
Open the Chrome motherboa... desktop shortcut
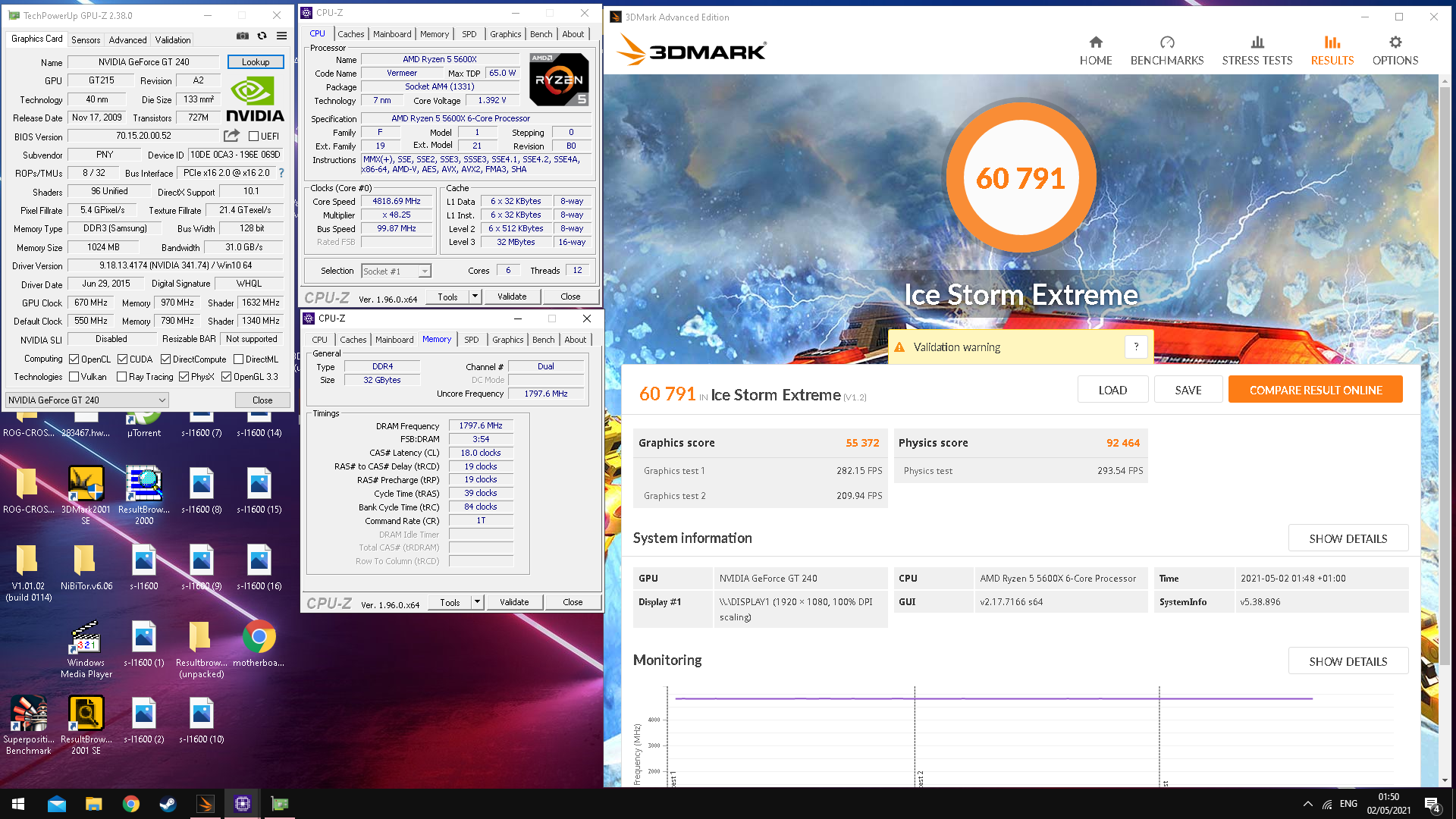pyautogui.click(x=259, y=645)
